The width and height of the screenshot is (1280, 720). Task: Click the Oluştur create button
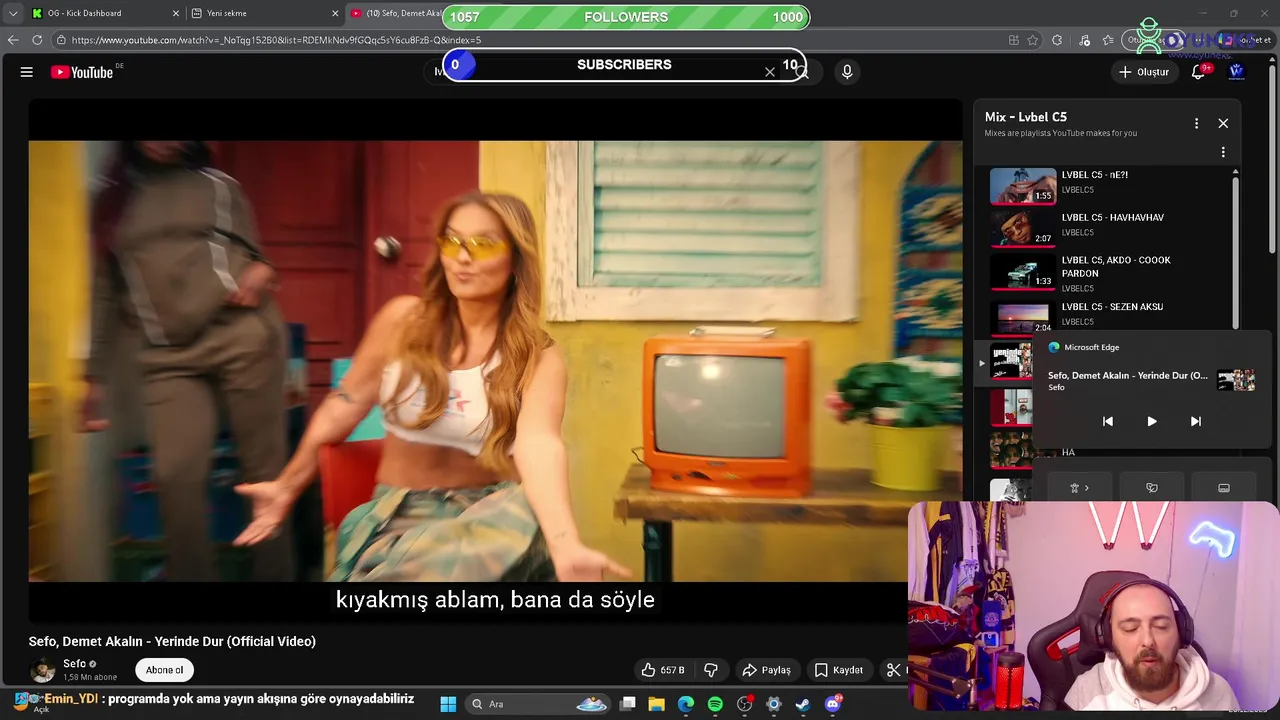1143,72
